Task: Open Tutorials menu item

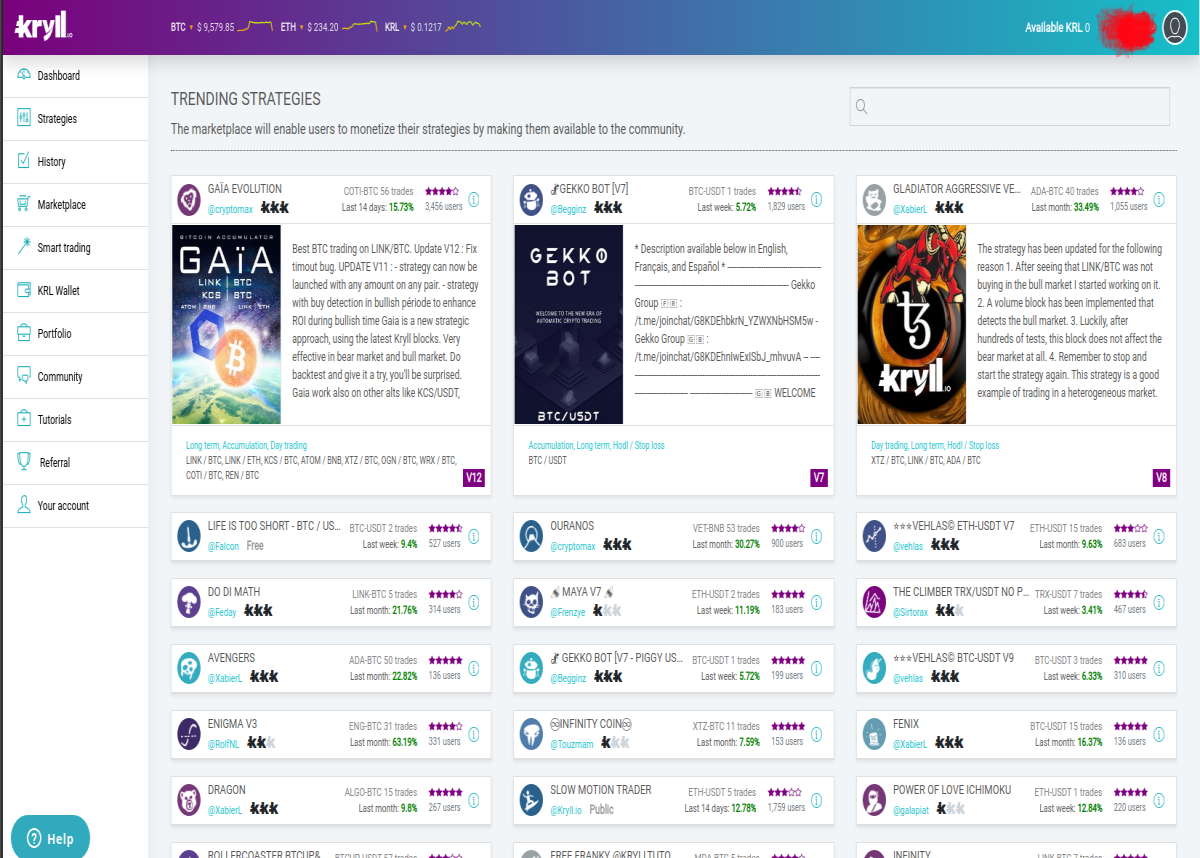Action: (x=74, y=420)
